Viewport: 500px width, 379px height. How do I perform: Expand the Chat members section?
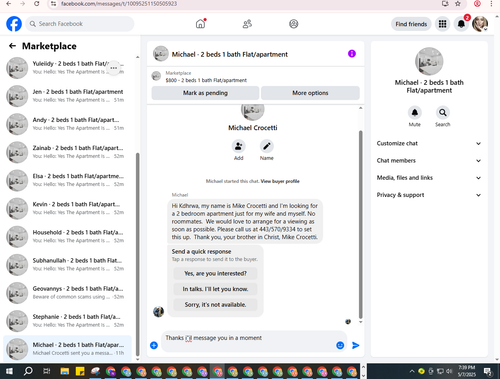[429, 161]
